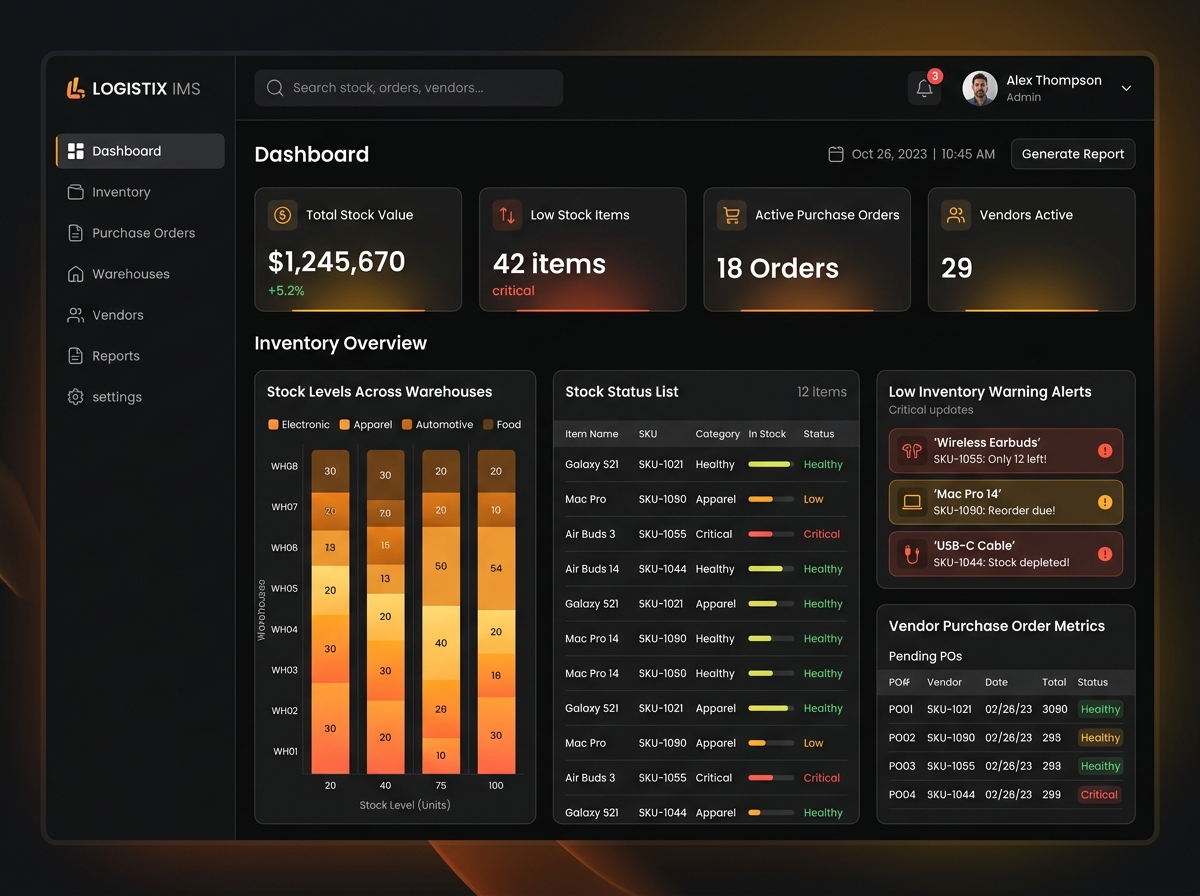This screenshot has height=896, width=1200.
Task: Open the 'SKU-1090: Reorder due!' alert text
Action: point(994,511)
